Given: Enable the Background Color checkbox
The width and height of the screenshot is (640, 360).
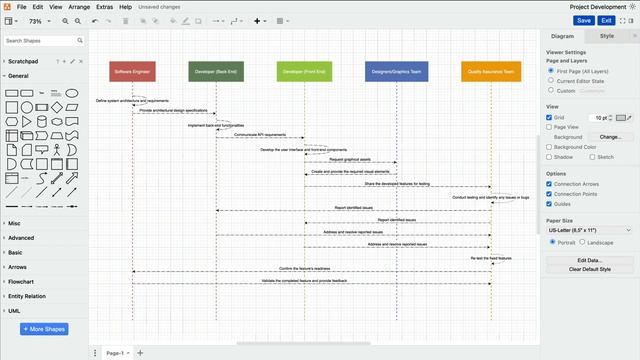Looking at the screenshot, I should click(549, 147).
